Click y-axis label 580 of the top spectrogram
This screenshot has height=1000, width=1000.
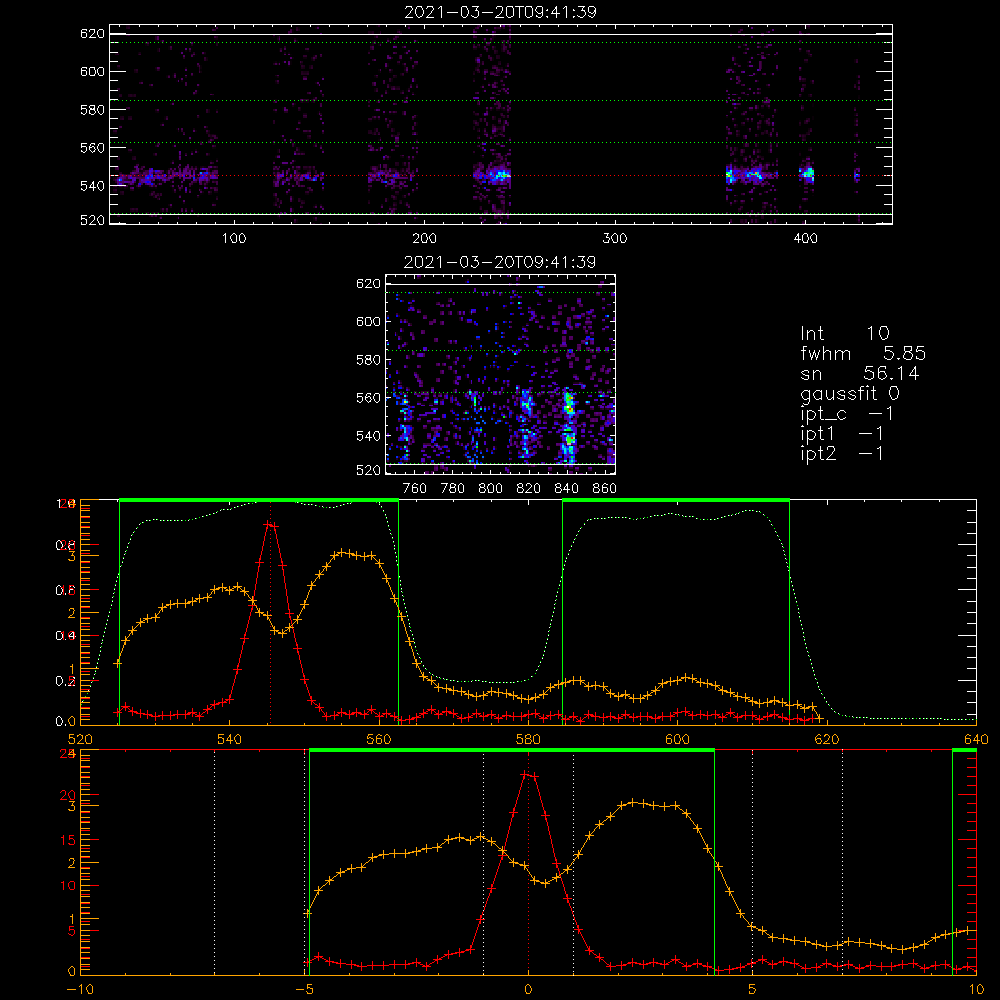coord(92,110)
